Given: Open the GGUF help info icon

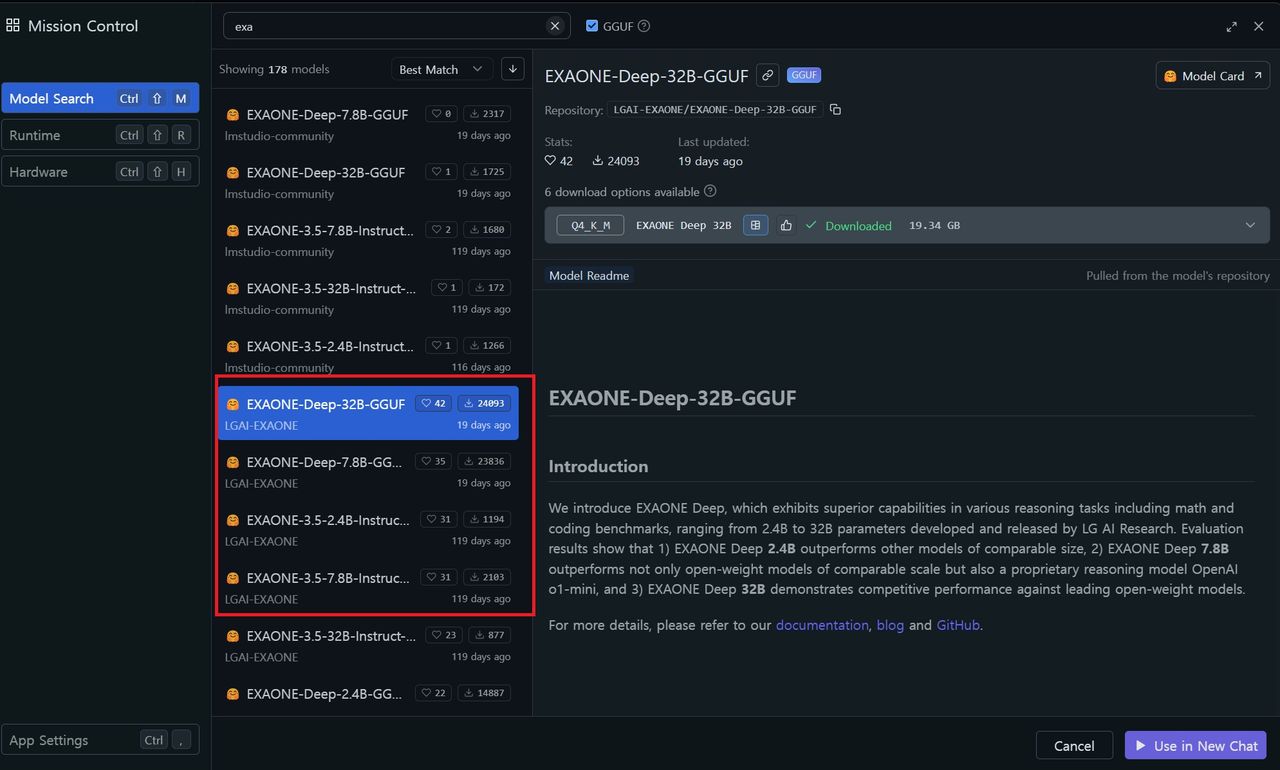Looking at the screenshot, I should click(x=644, y=26).
